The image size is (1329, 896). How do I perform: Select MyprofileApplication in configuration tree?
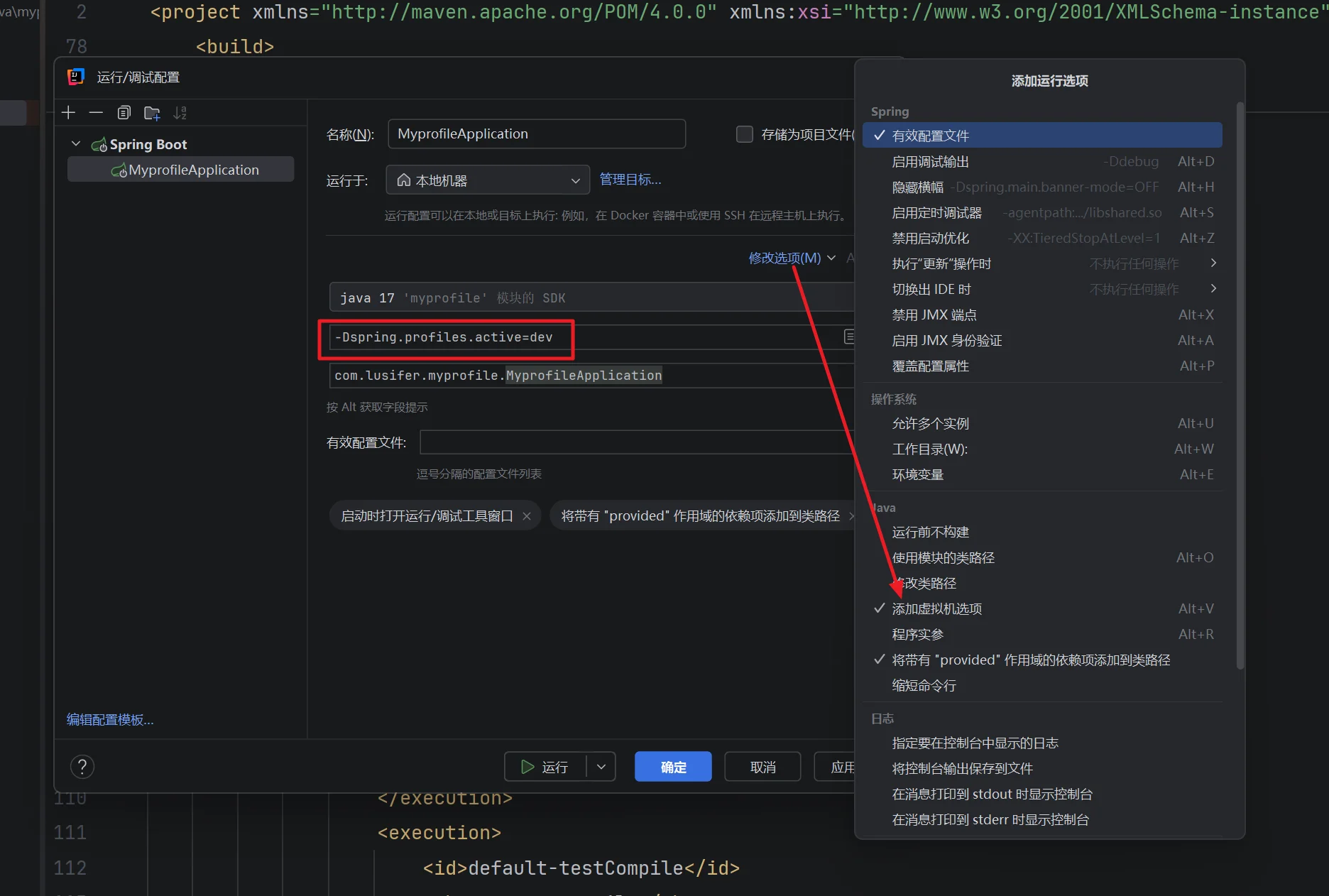[181, 170]
